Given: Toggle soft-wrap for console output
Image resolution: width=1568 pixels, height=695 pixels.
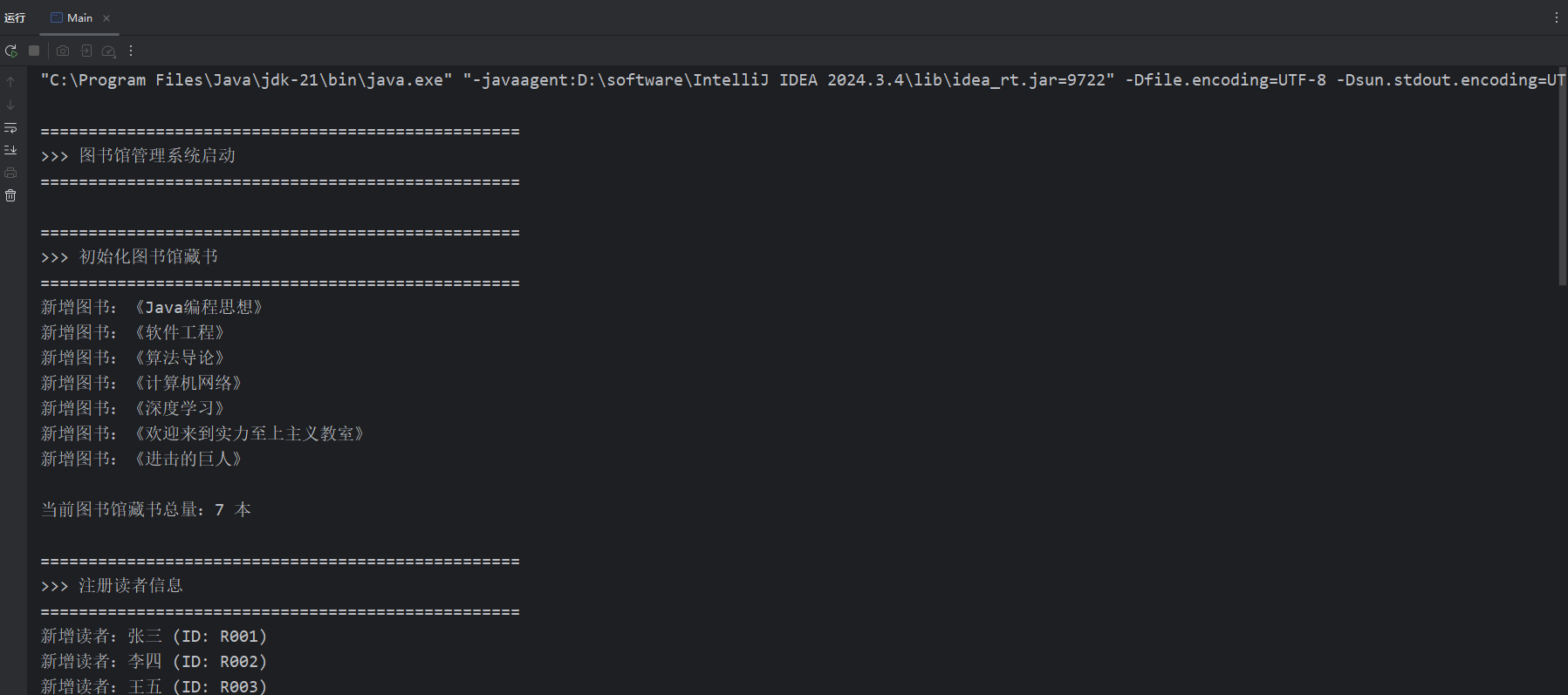Looking at the screenshot, I should 10,128.
